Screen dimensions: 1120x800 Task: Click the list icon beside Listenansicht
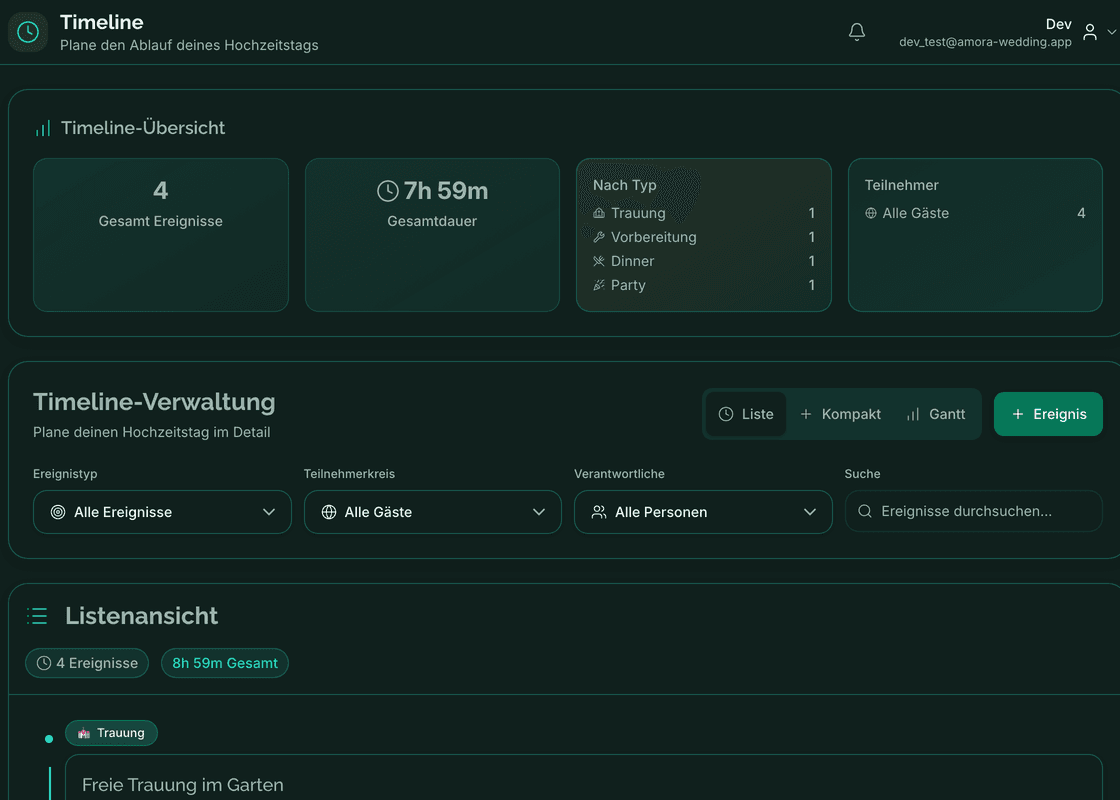pyautogui.click(x=37, y=616)
